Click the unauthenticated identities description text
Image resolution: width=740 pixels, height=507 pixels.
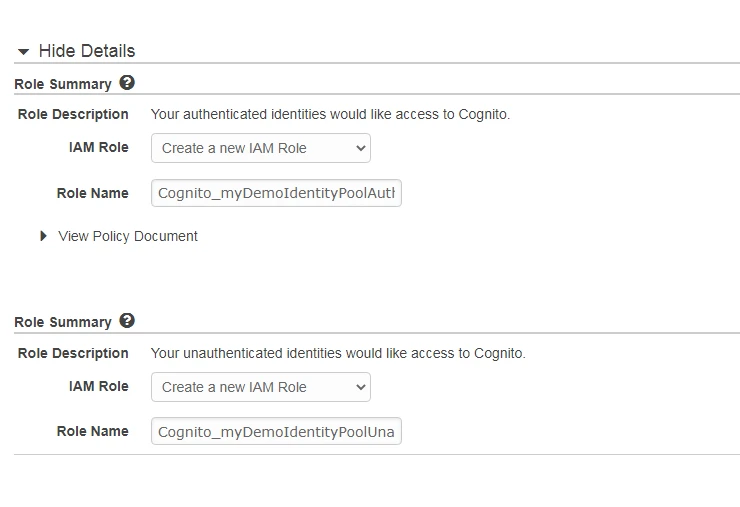tap(337, 353)
